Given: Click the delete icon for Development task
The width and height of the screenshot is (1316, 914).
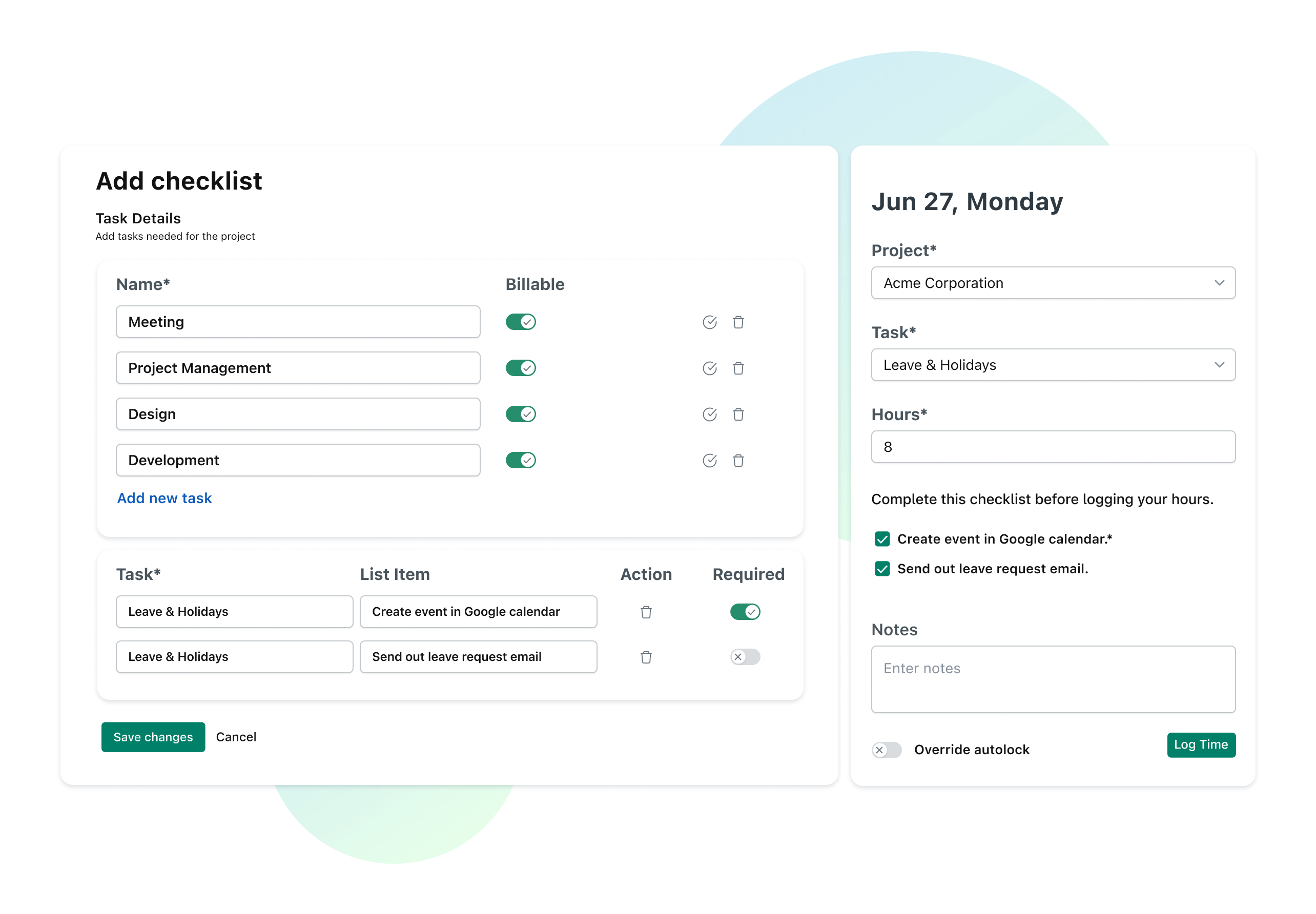Looking at the screenshot, I should 740,460.
